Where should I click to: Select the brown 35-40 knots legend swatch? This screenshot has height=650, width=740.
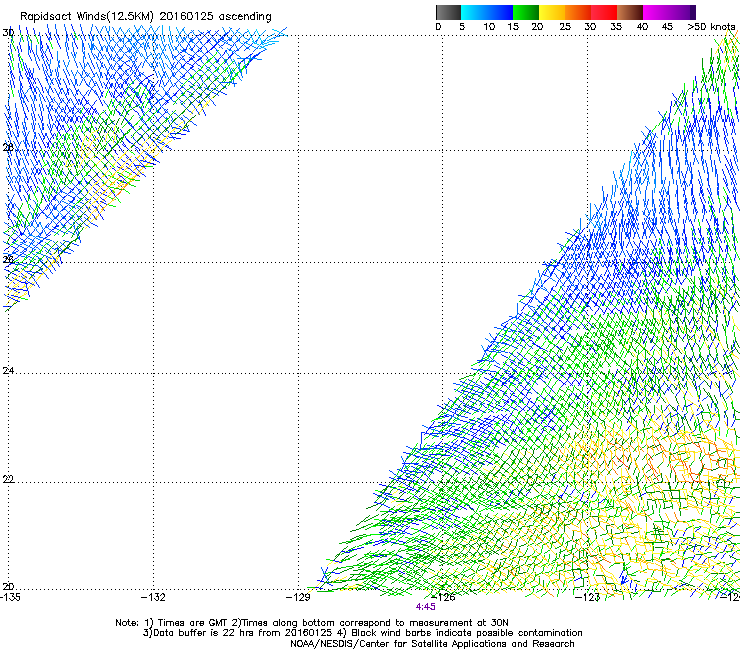630,12
